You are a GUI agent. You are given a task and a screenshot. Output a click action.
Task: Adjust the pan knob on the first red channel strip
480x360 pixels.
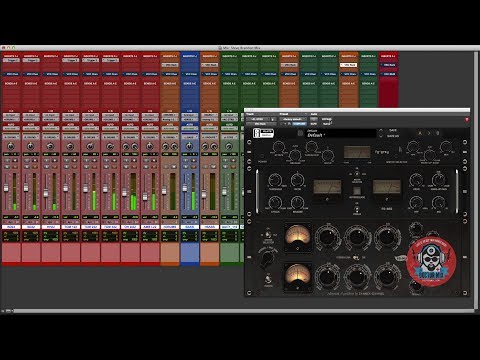click(x=11, y=146)
